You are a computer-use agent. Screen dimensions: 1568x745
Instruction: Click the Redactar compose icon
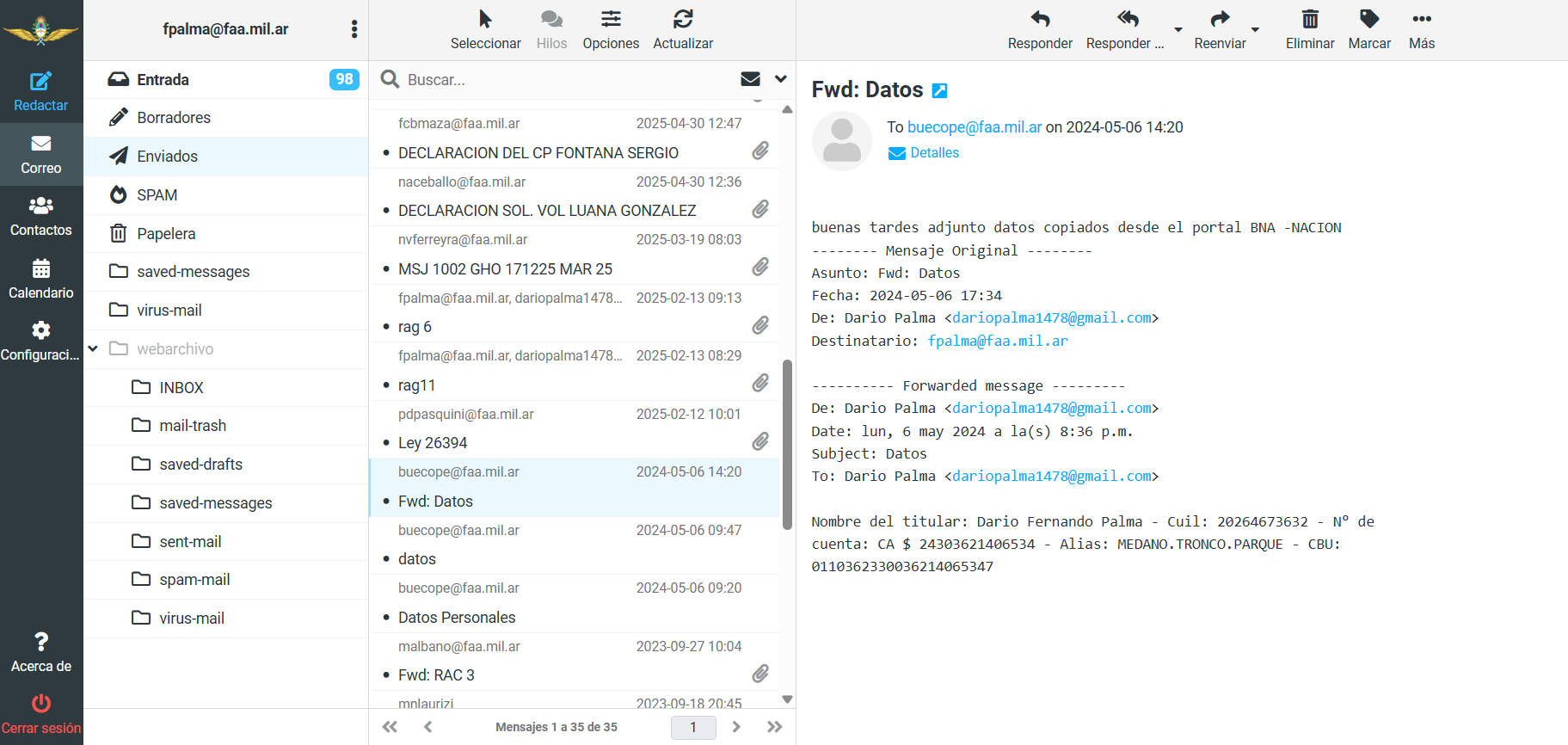tap(40, 83)
